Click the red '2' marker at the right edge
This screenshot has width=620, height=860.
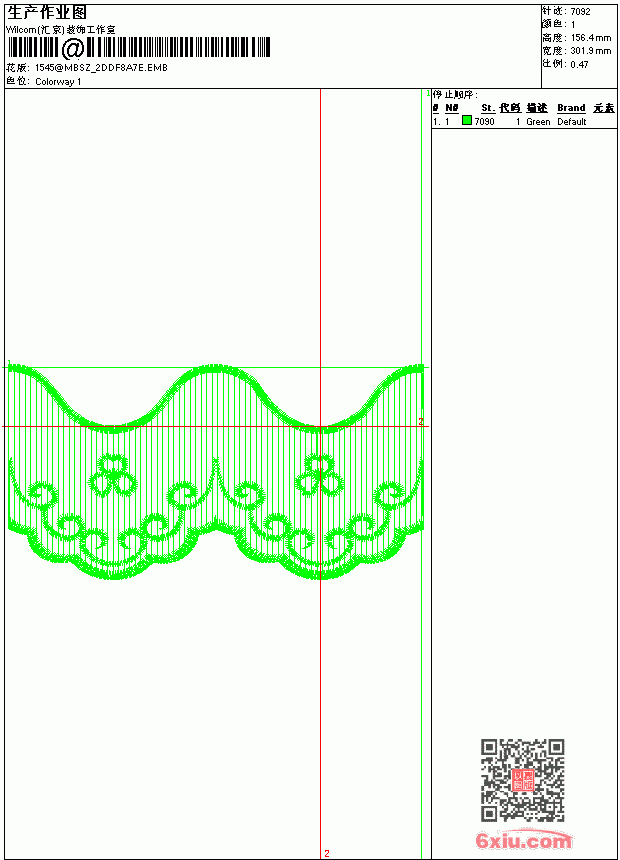point(421,421)
